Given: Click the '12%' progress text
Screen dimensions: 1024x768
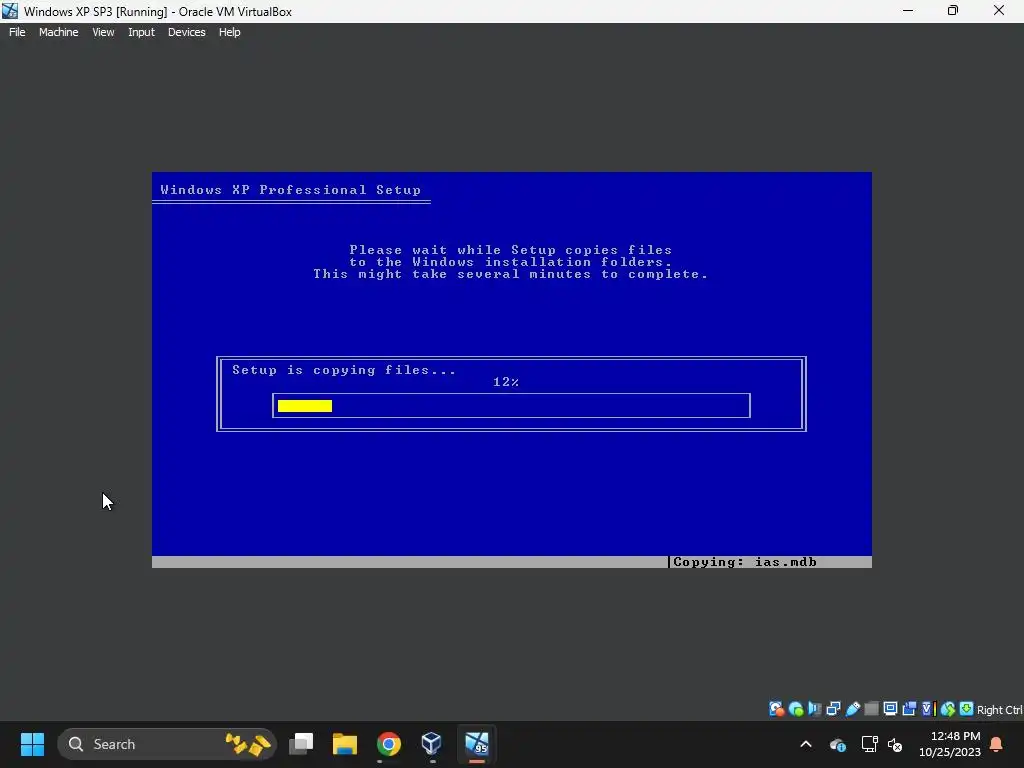Looking at the screenshot, I should point(506,382).
